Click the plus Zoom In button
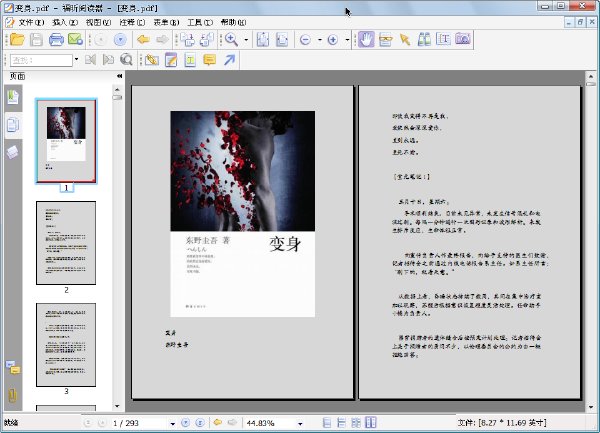This screenshot has width=600, height=433. [333, 39]
